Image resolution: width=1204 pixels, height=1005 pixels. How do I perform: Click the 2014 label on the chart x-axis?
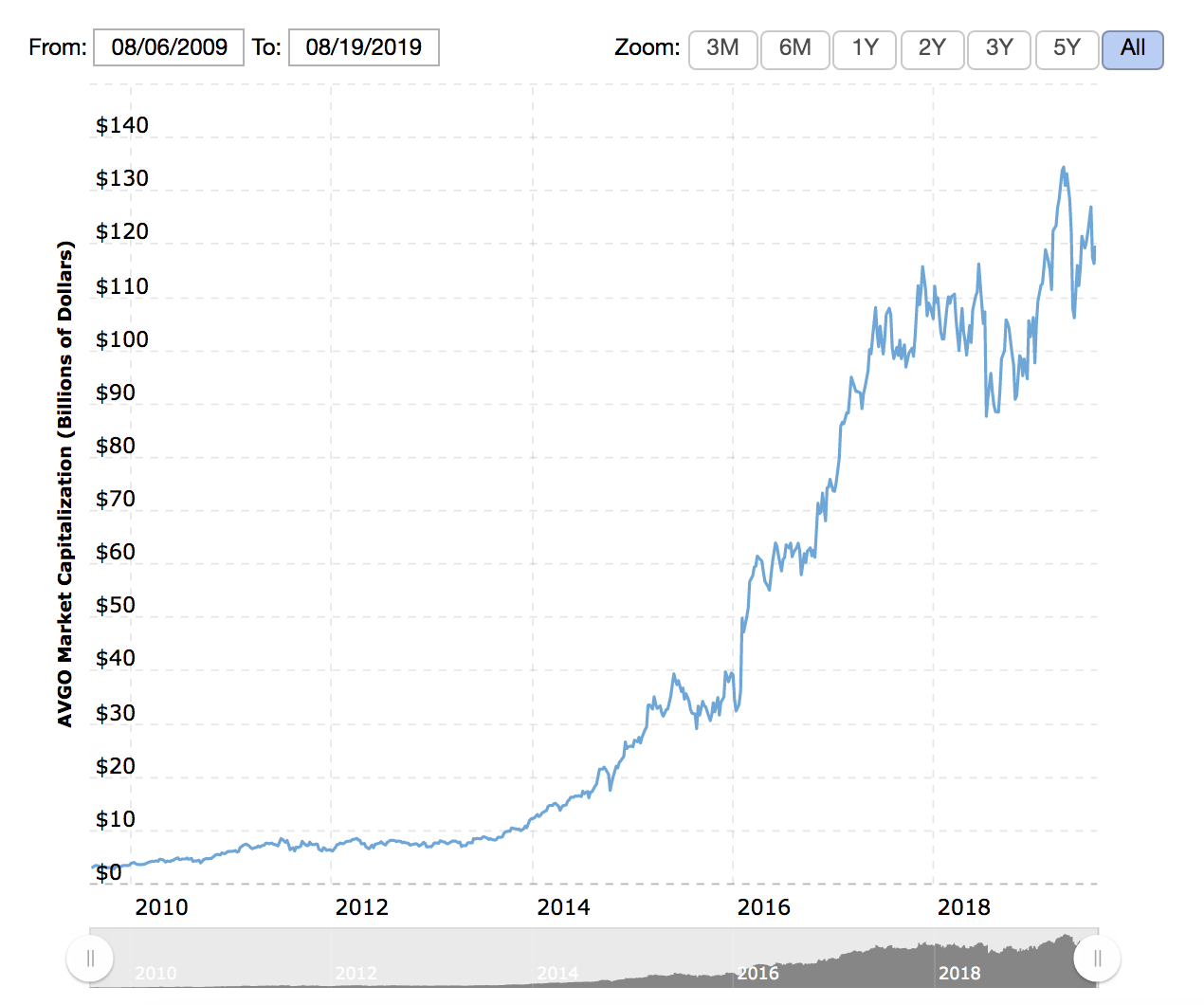[x=563, y=907]
